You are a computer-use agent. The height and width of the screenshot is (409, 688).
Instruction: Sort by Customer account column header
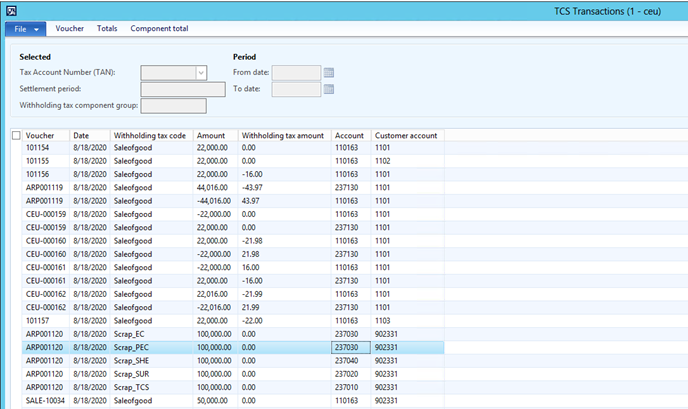tap(408, 136)
